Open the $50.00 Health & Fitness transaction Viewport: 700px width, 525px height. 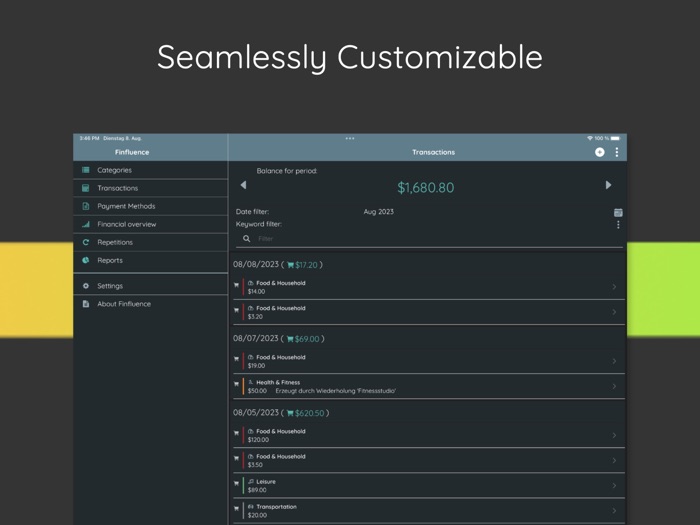pyautogui.click(x=429, y=386)
